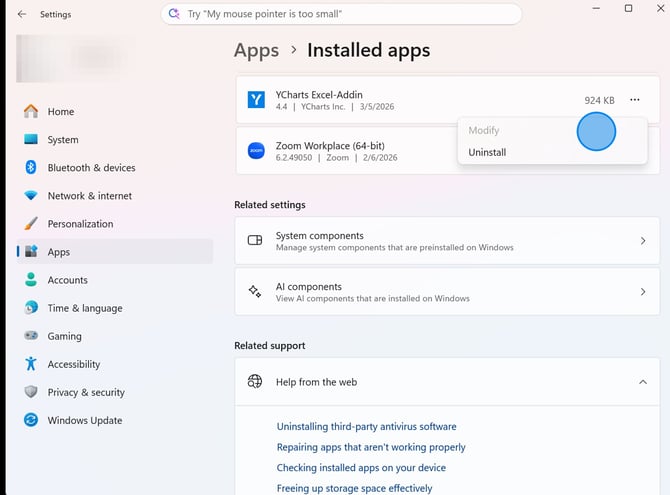Open System settings
Screen dimensions: 670x495
click(115, 140)
